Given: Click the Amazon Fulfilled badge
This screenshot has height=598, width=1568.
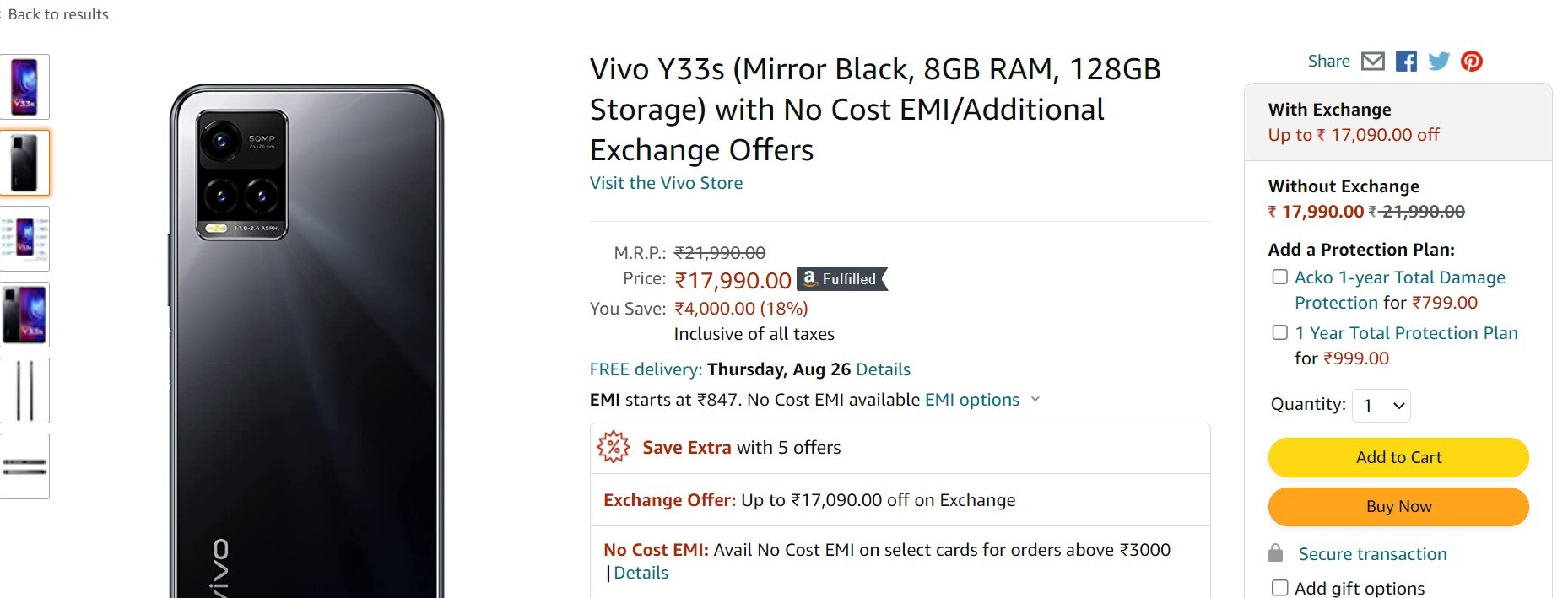Looking at the screenshot, I should tap(841, 279).
